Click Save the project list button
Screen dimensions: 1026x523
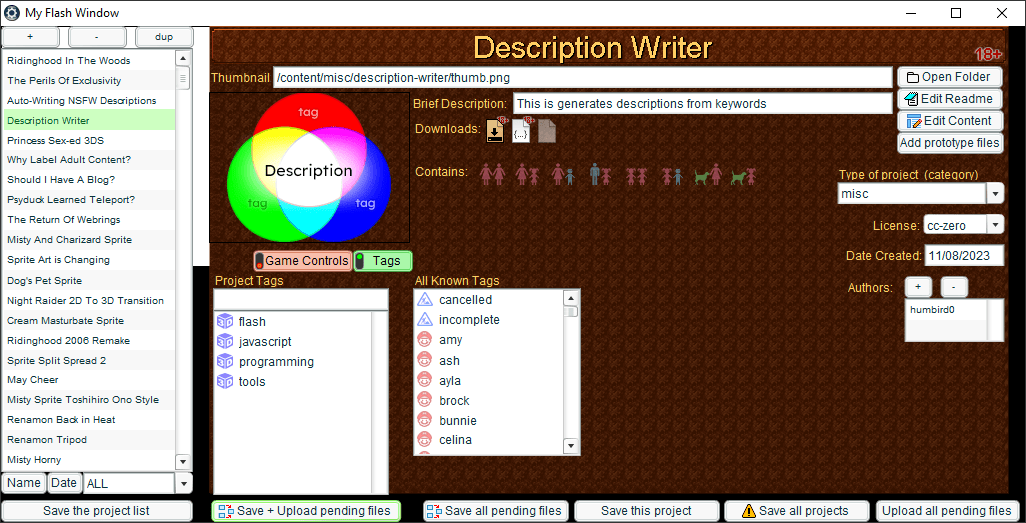click(97, 511)
